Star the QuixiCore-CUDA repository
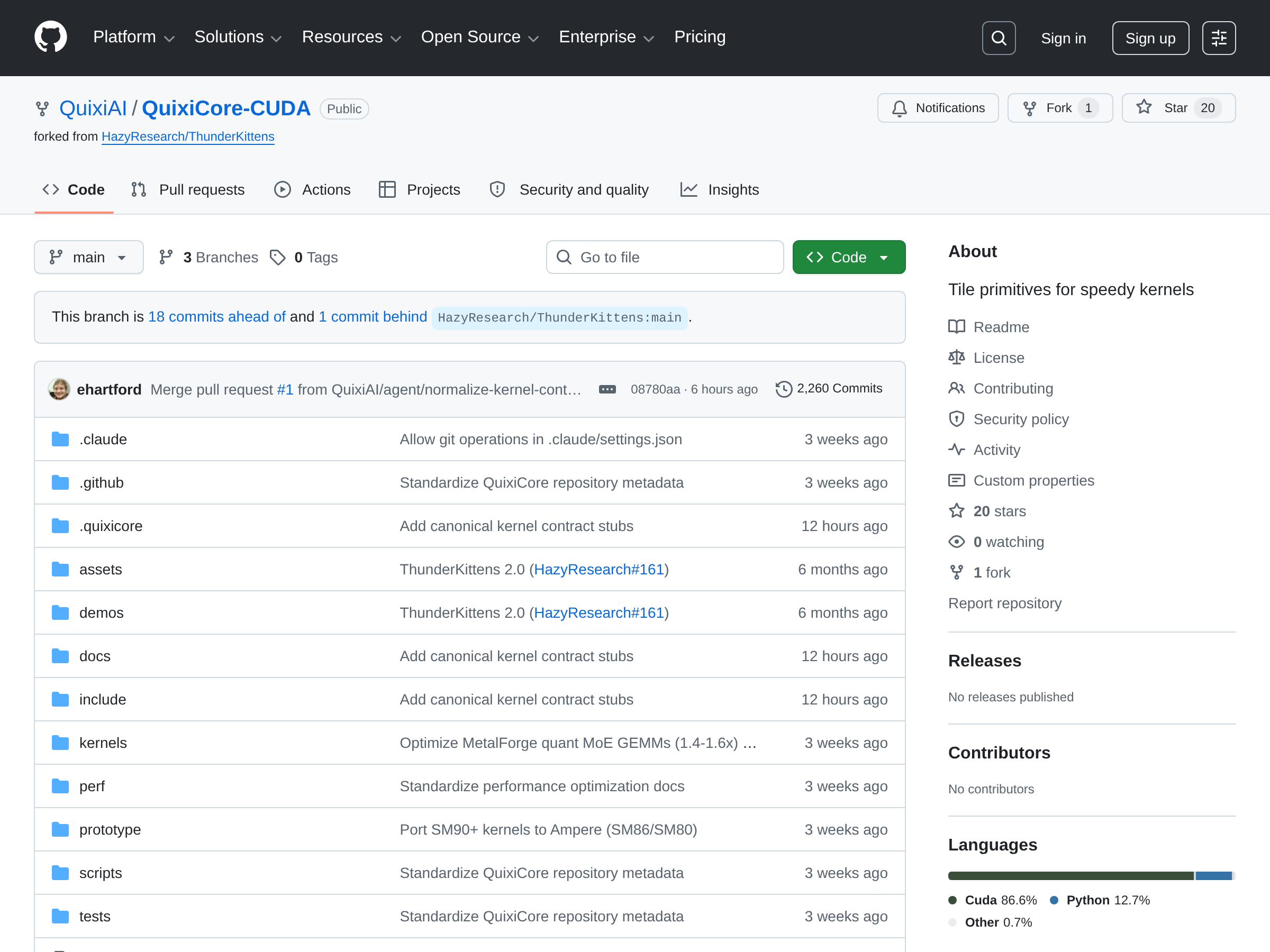This screenshot has height=952, width=1270. click(x=1178, y=108)
